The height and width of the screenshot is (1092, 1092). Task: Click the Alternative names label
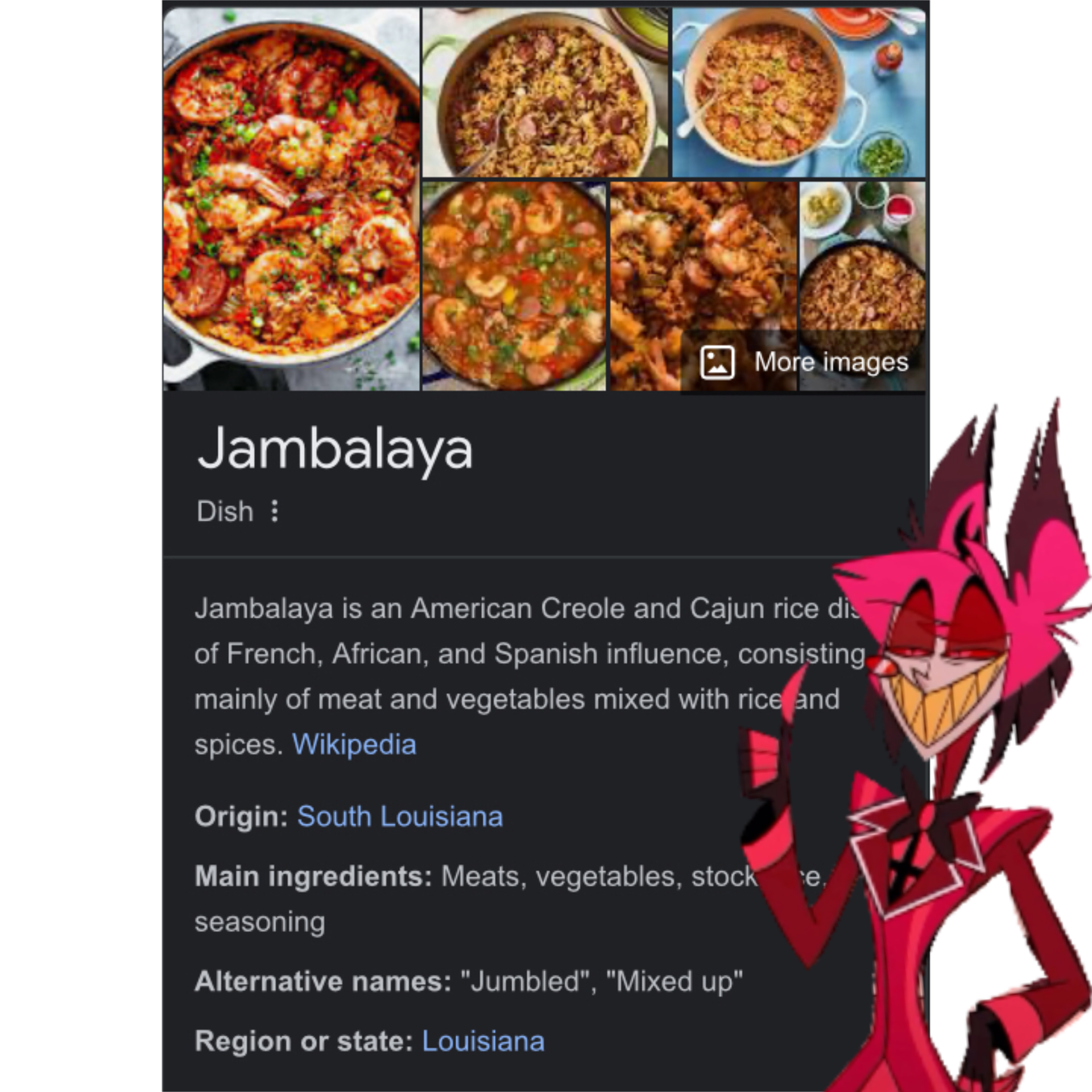point(323,981)
